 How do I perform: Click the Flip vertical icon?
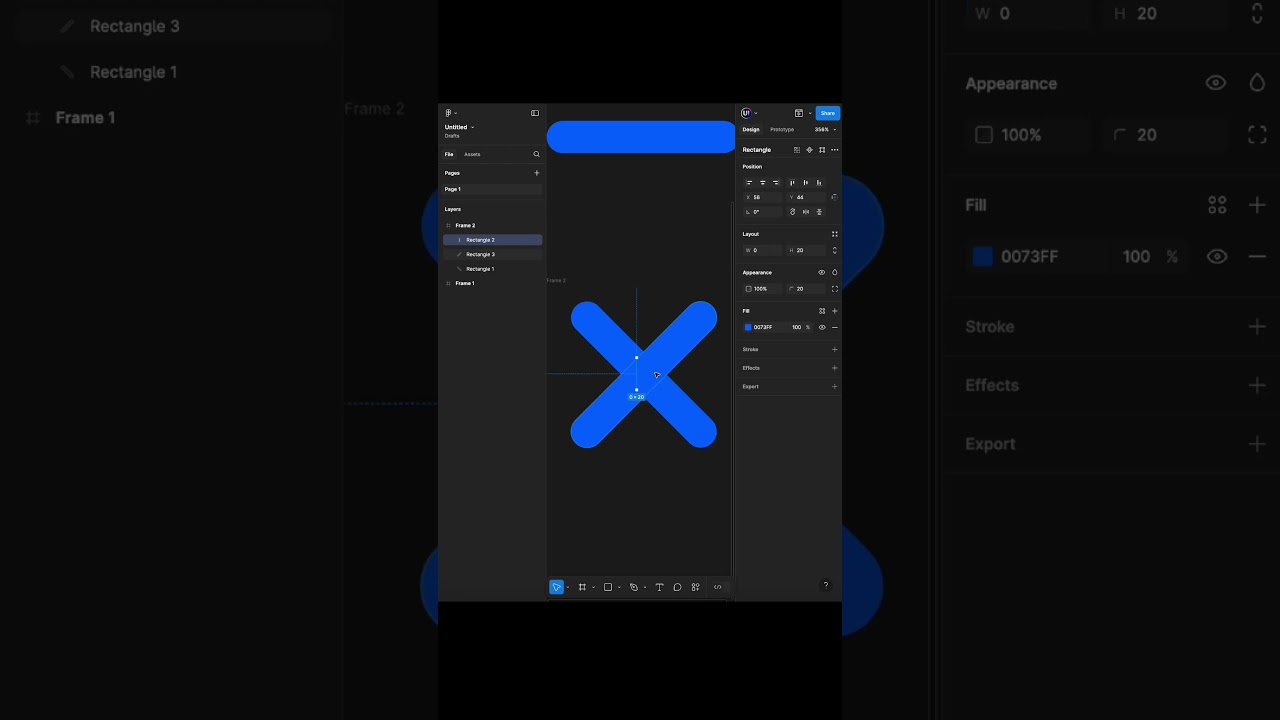(x=819, y=212)
